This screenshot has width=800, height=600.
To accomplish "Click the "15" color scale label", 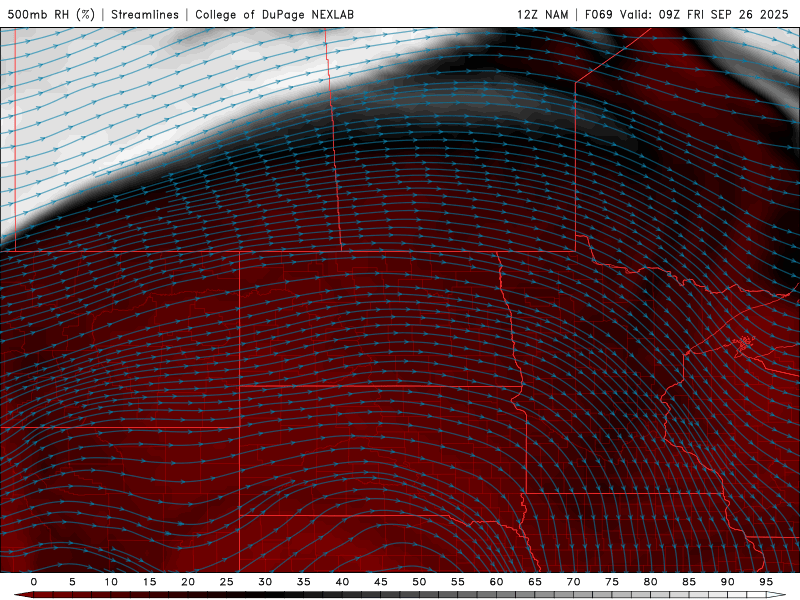I will point(149,582).
